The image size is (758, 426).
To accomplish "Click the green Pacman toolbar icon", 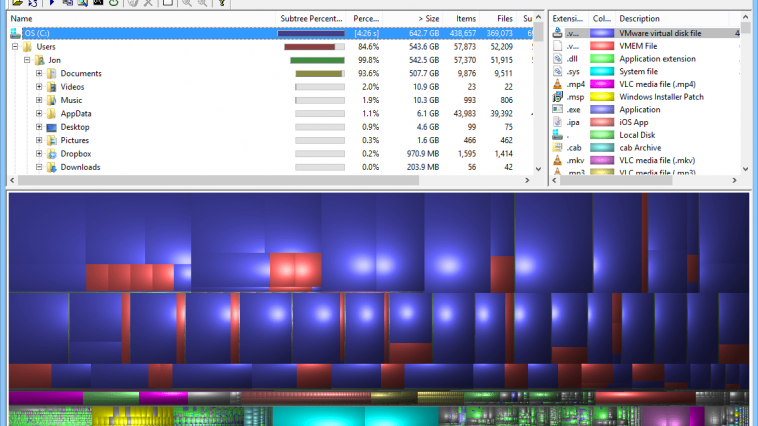I will click(114, 3).
